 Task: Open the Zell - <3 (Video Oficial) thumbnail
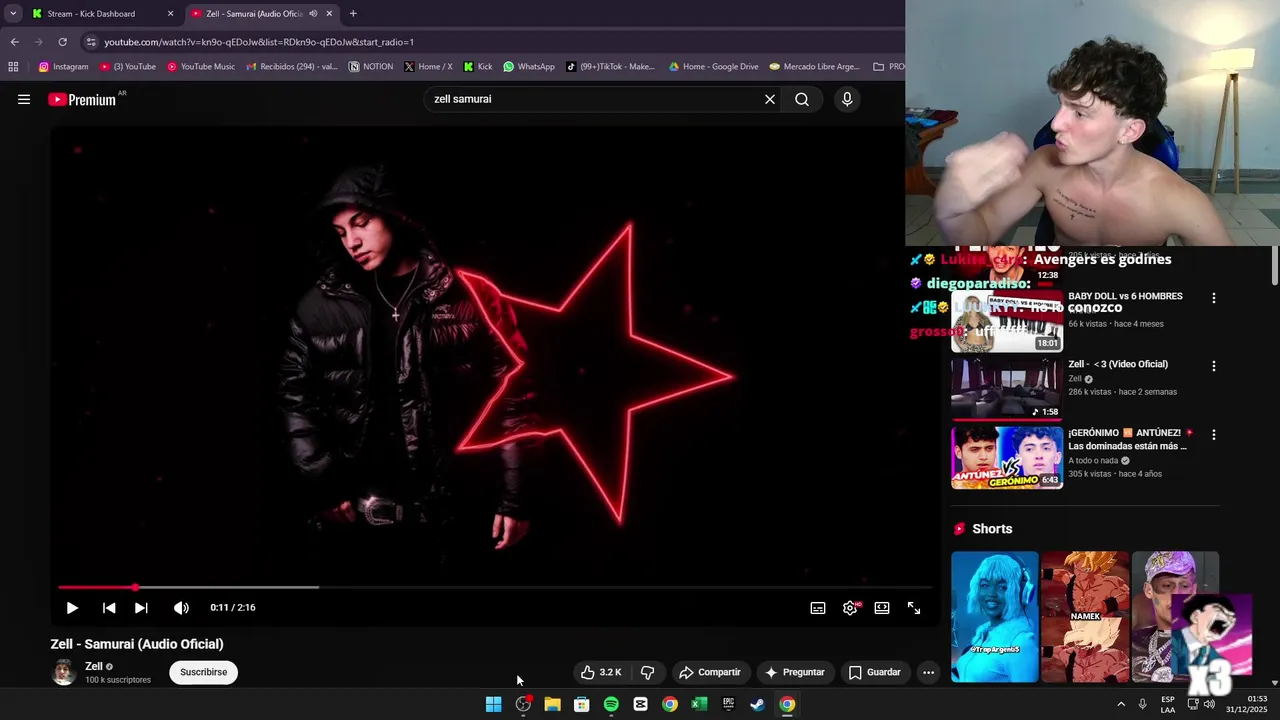pyautogui.click(x=1007, y=389)
